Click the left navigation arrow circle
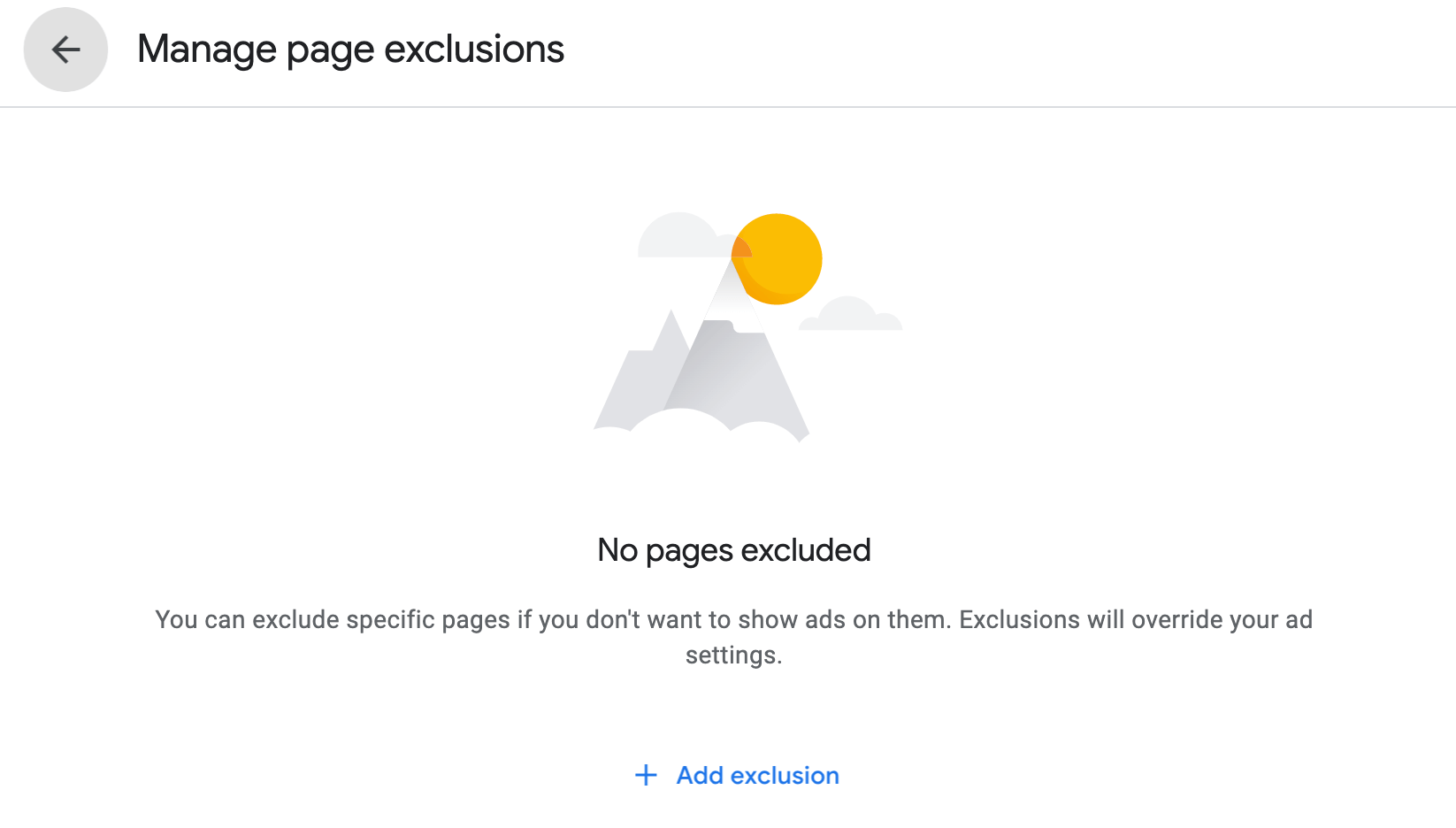This screenshot has height=828, width=1456. point(65,50)
